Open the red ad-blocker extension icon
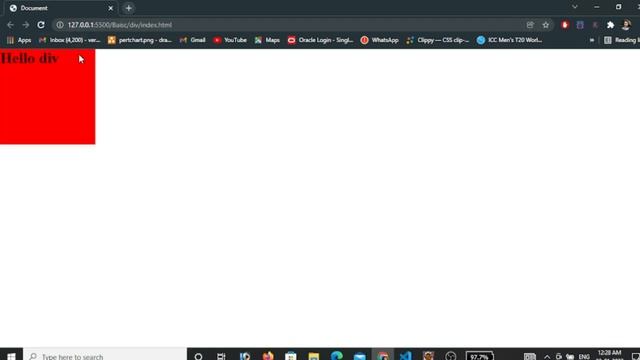The image size is (640, 360). tap(565, 25)
